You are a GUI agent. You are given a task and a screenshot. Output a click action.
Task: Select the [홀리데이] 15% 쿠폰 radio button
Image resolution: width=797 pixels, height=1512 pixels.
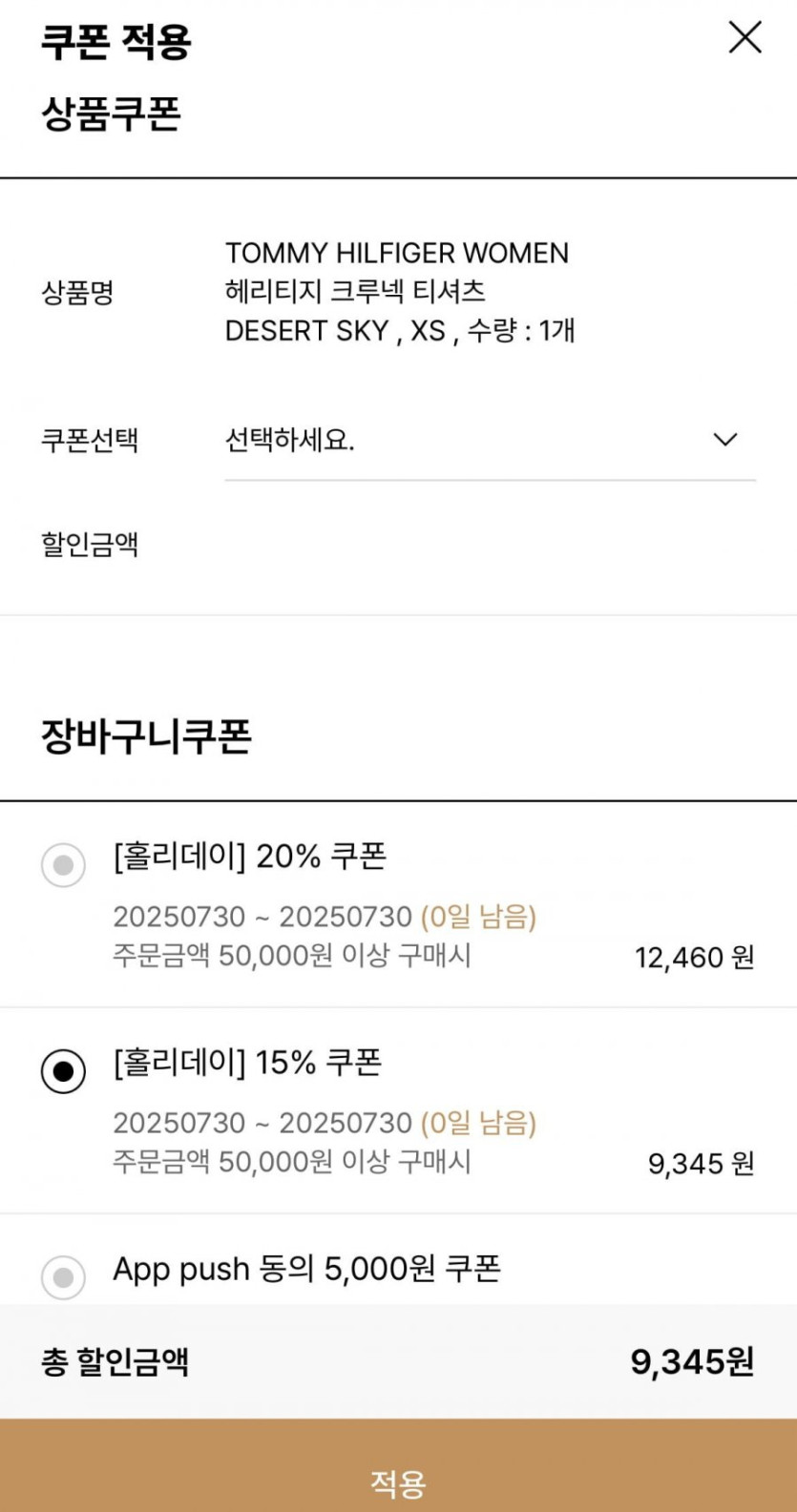[63, 1071]
